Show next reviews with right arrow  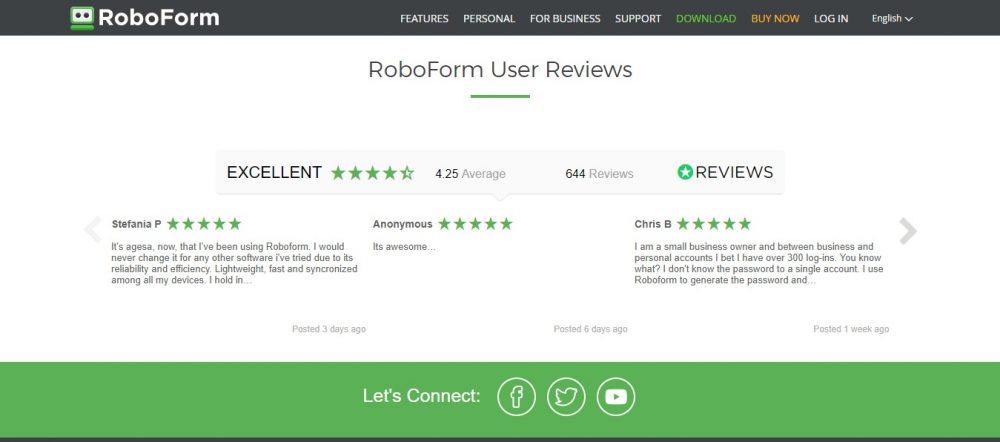(x=908, y=231)
